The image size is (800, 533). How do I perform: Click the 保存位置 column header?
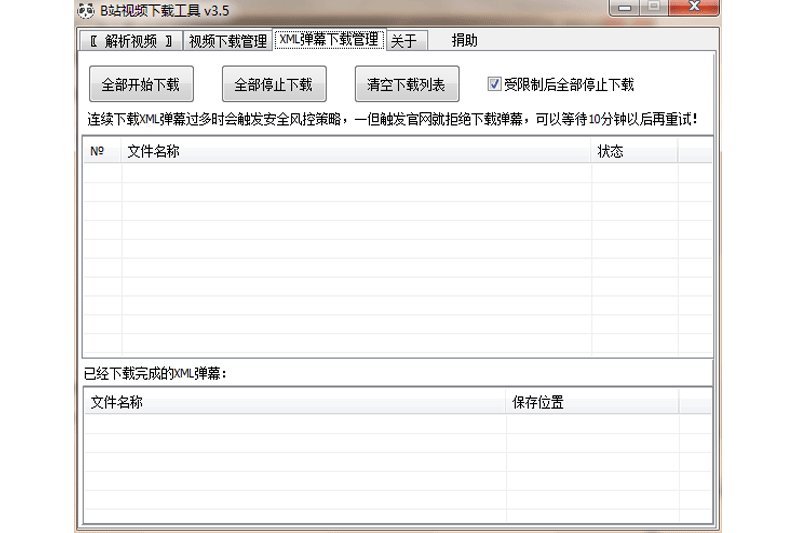click(592, 402)
